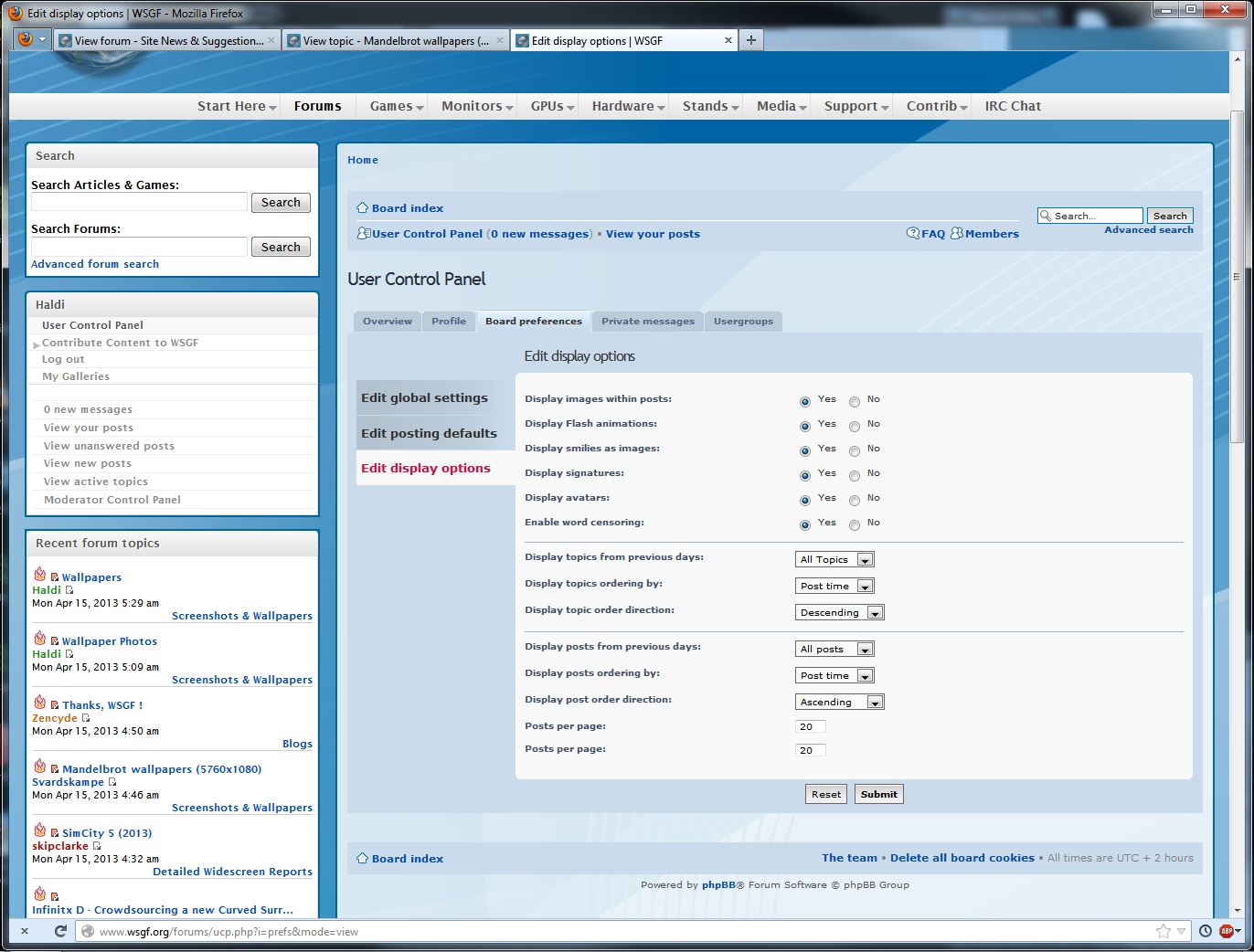
Task: Switch to the Overview tab
Action: point(388,322)
